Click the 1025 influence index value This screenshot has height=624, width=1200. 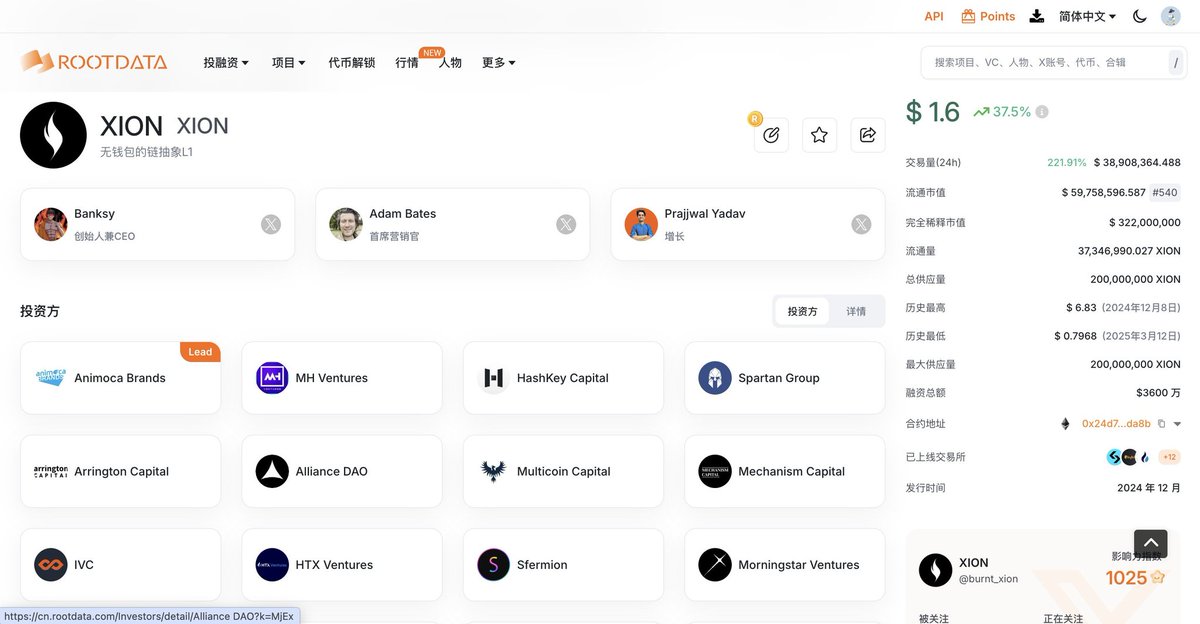click(1126, 577)
